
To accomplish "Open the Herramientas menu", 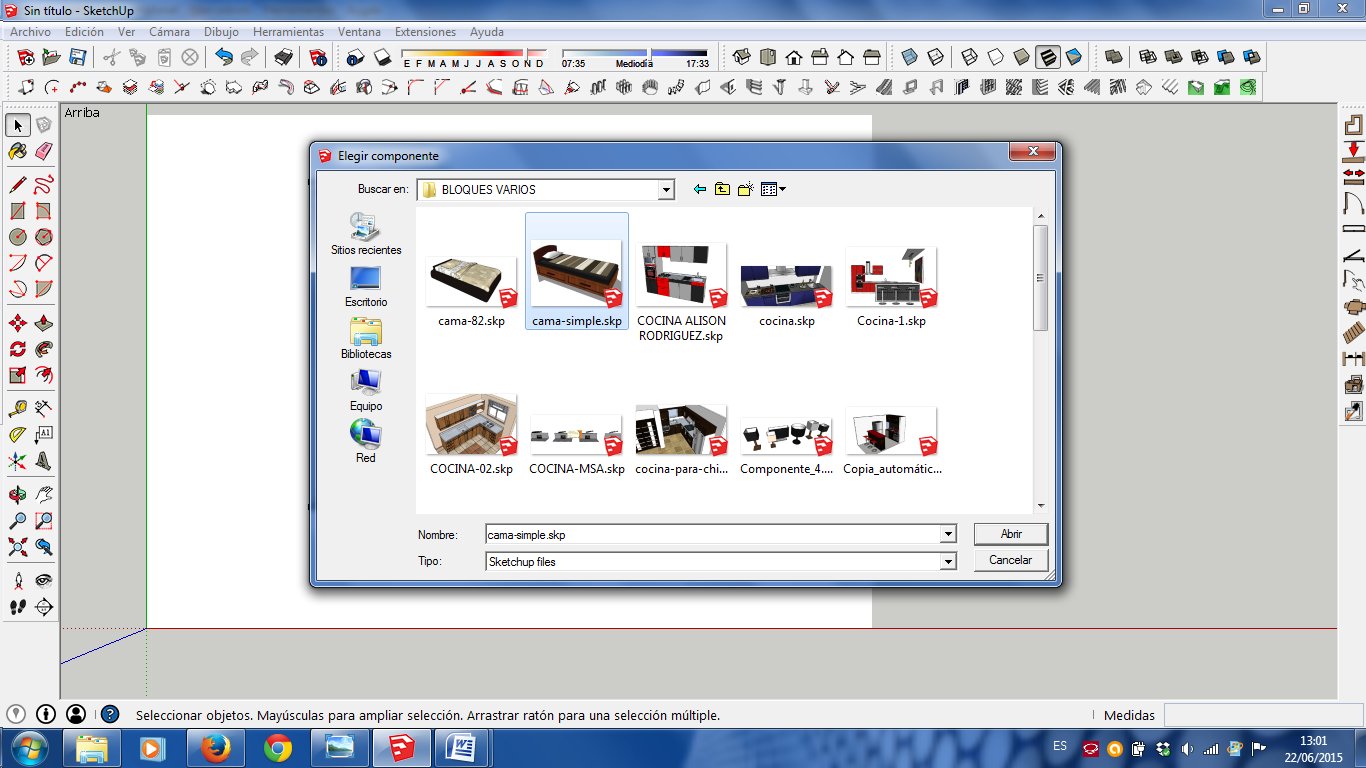I will (x=288, y=32).
